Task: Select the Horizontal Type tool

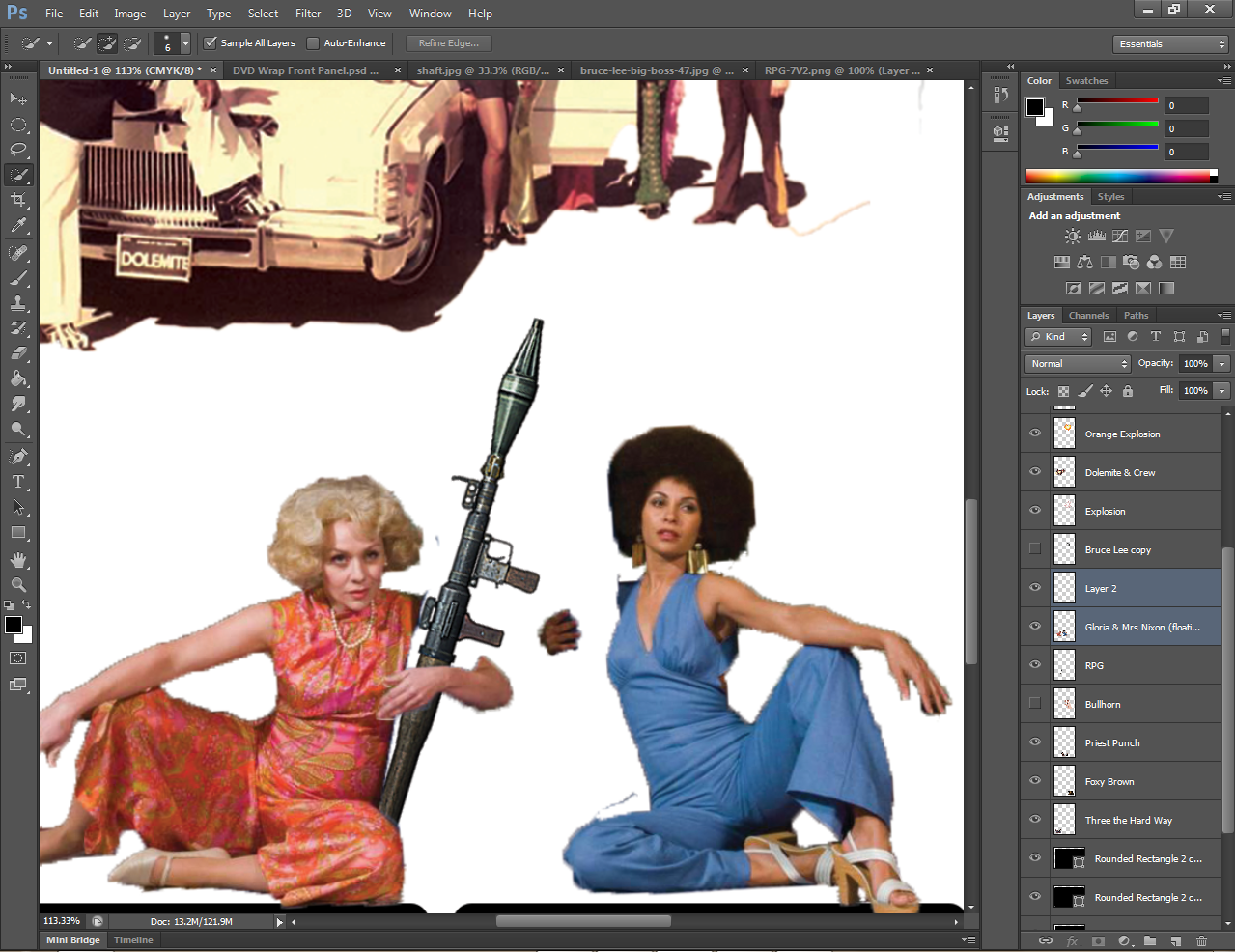Action: (x=18, y=482)
